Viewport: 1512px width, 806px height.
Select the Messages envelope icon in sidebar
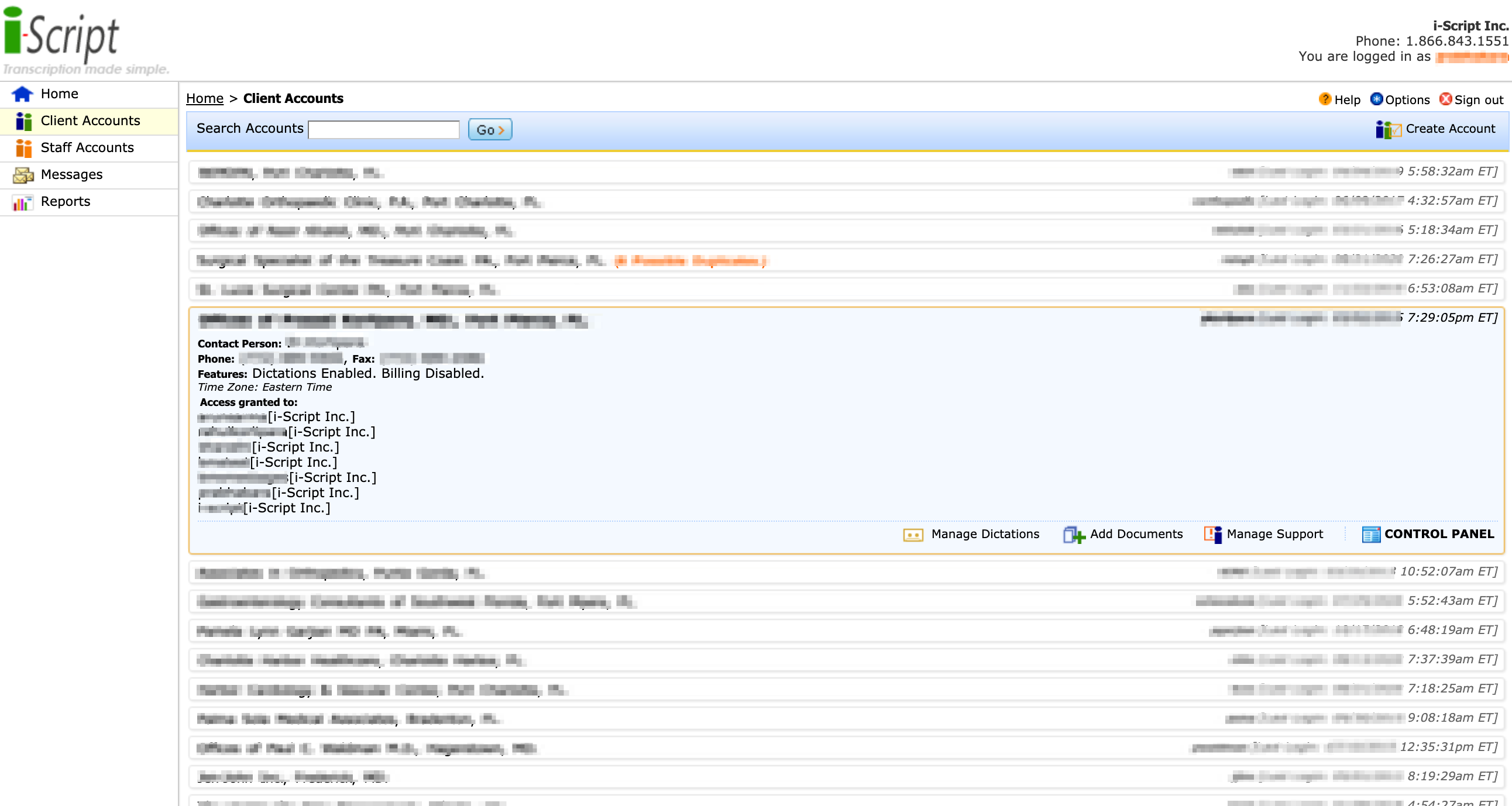(22, 174)
